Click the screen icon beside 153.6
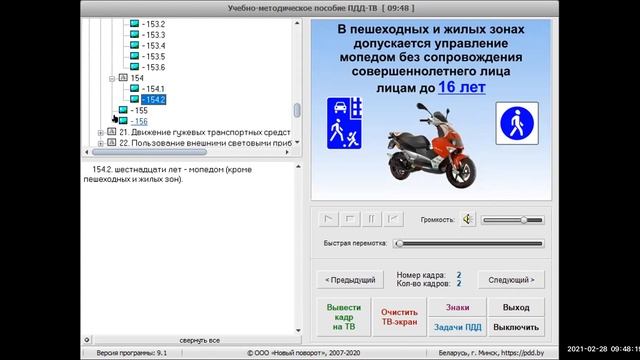The width and height of the screenshot is (640, 360). (x=134, y=67)
